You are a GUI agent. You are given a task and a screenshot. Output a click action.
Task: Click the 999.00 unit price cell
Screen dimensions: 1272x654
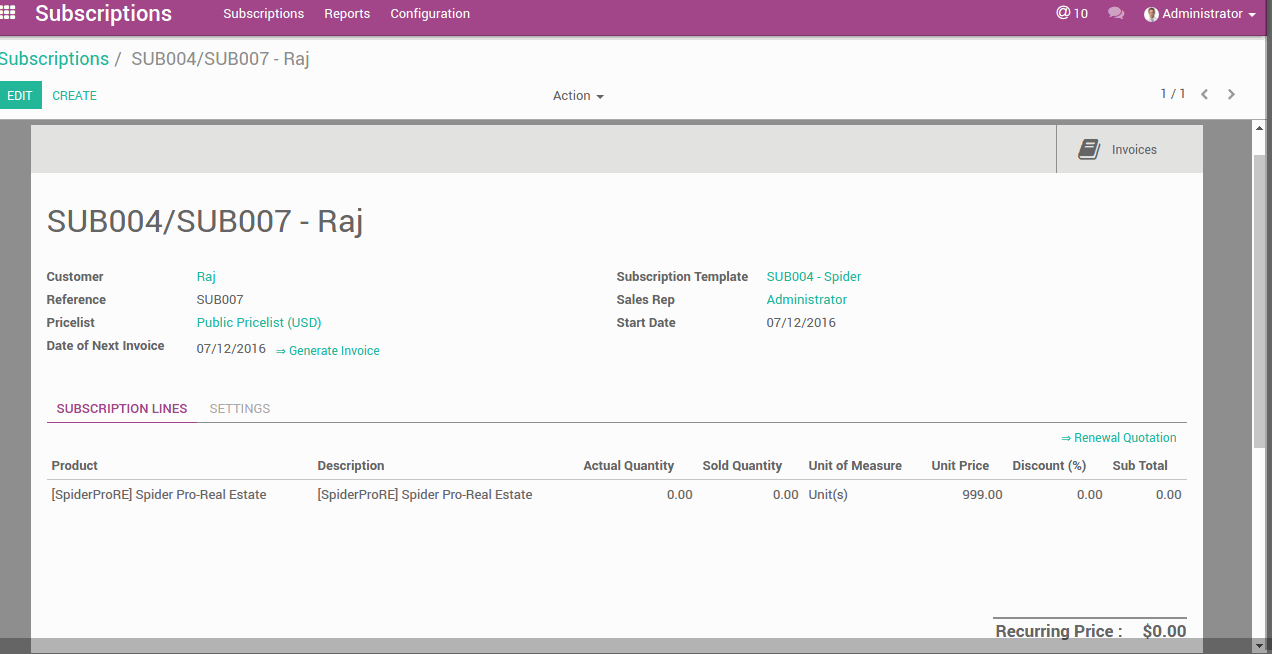point(982,495)
